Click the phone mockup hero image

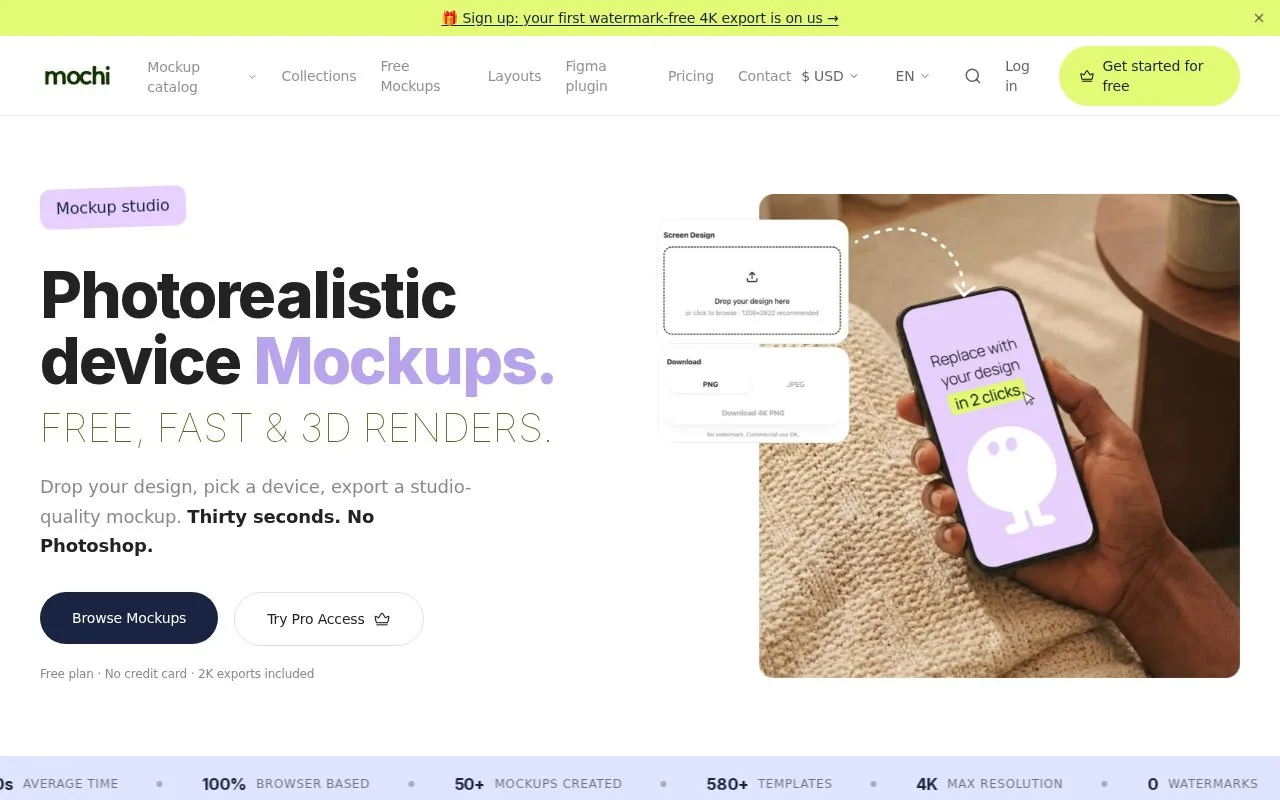click(999, 436)
